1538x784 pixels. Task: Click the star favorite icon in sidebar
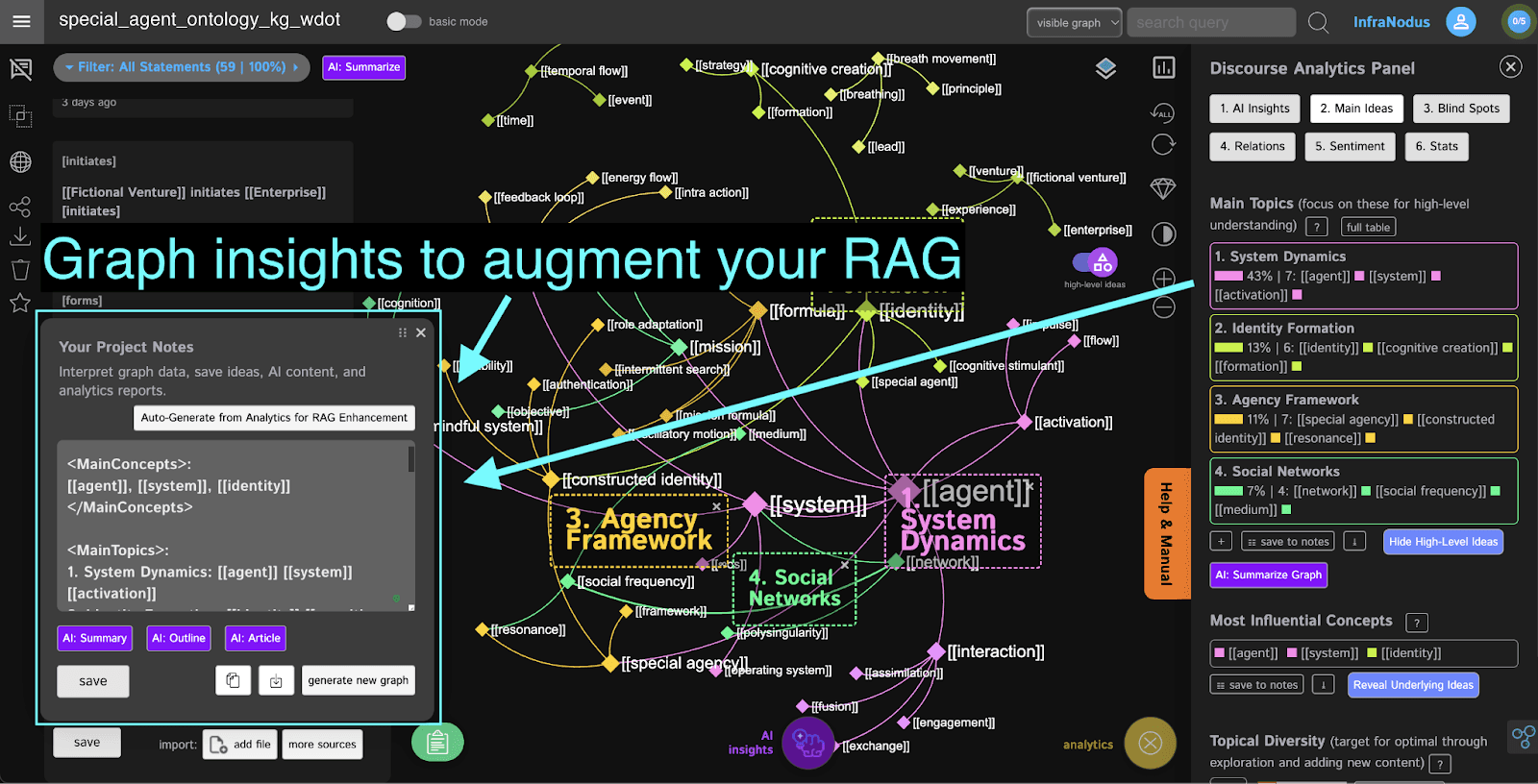coord(20,304)
